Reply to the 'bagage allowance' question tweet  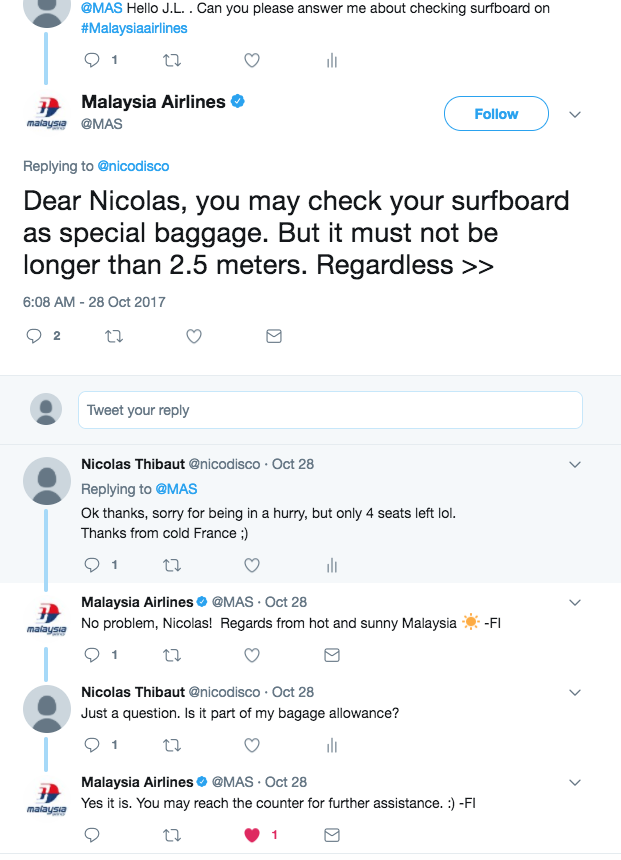(x=92, y=745)
